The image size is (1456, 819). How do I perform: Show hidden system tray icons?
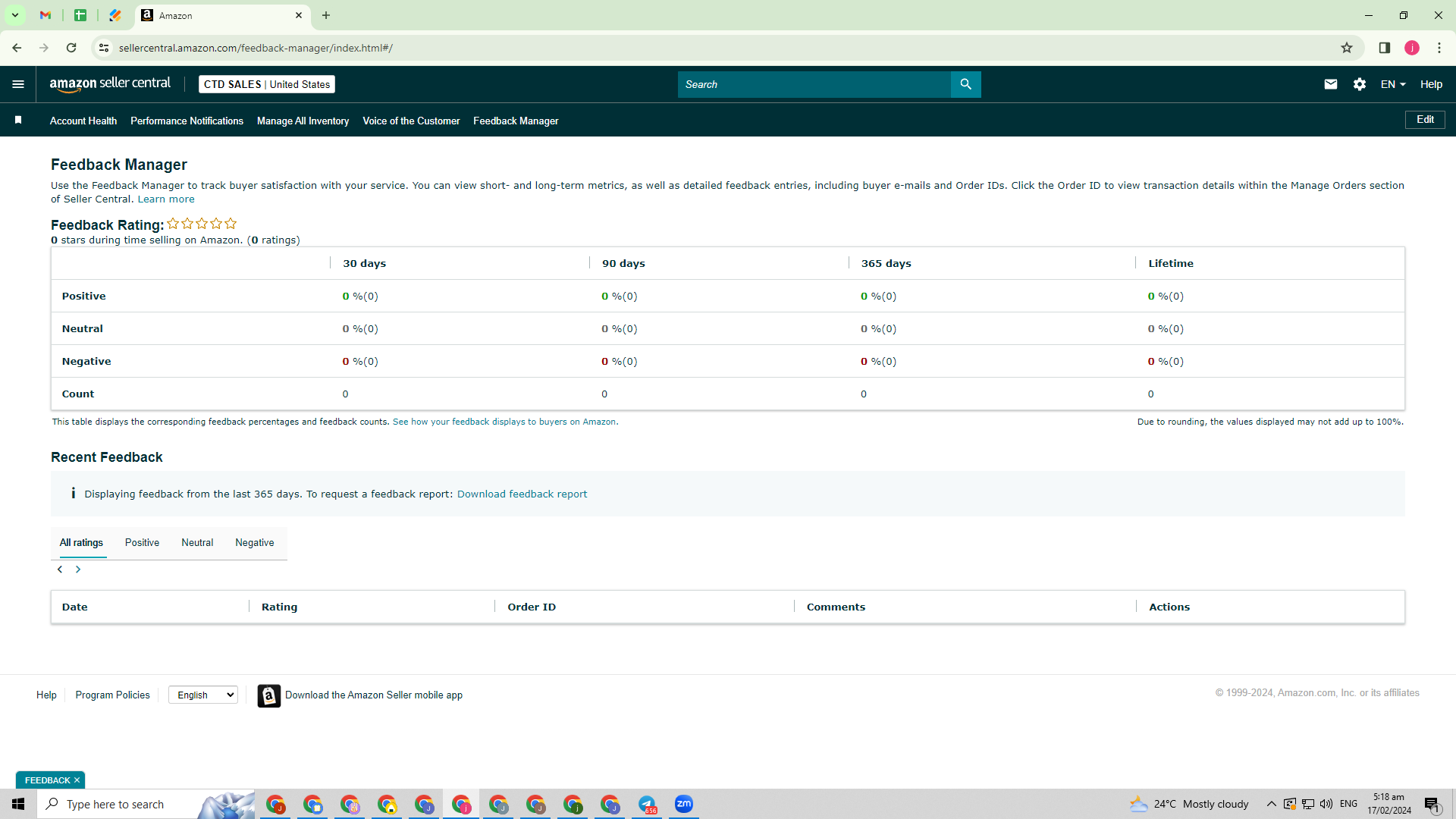[x=1272, y=804]
